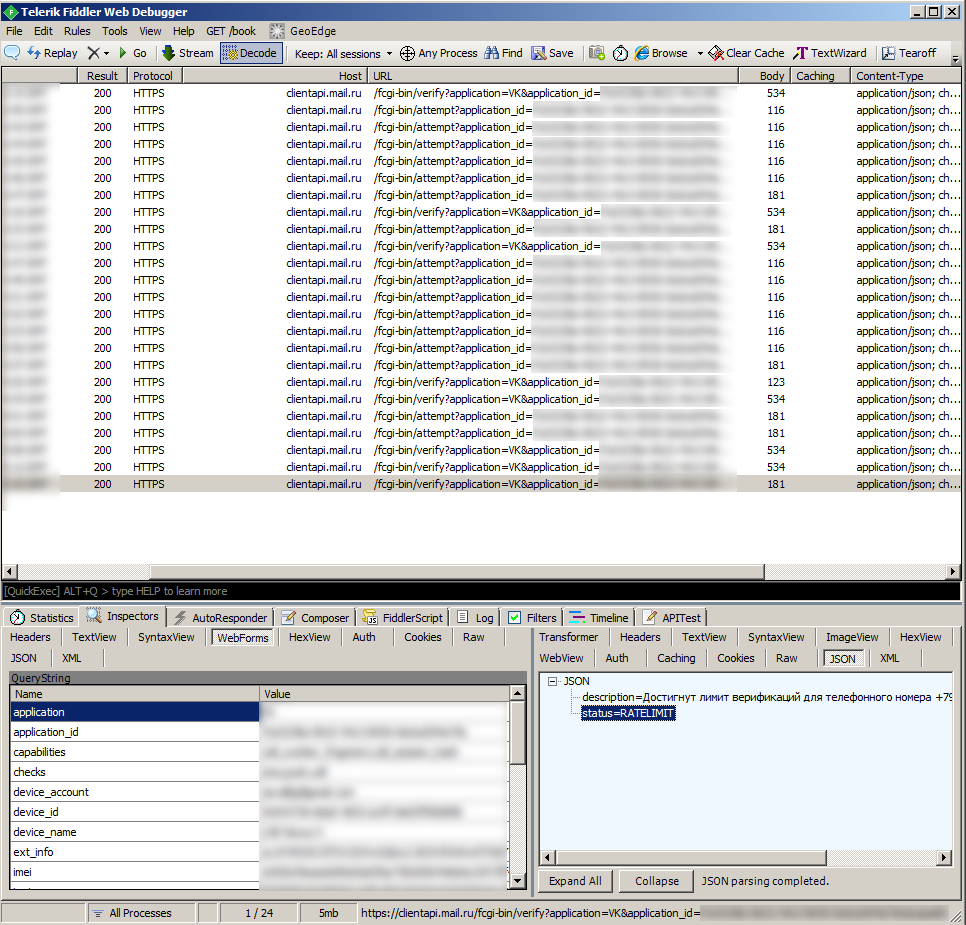The image size is (966, 925).
Task: Open the Timeline tab
Action: 598,617
